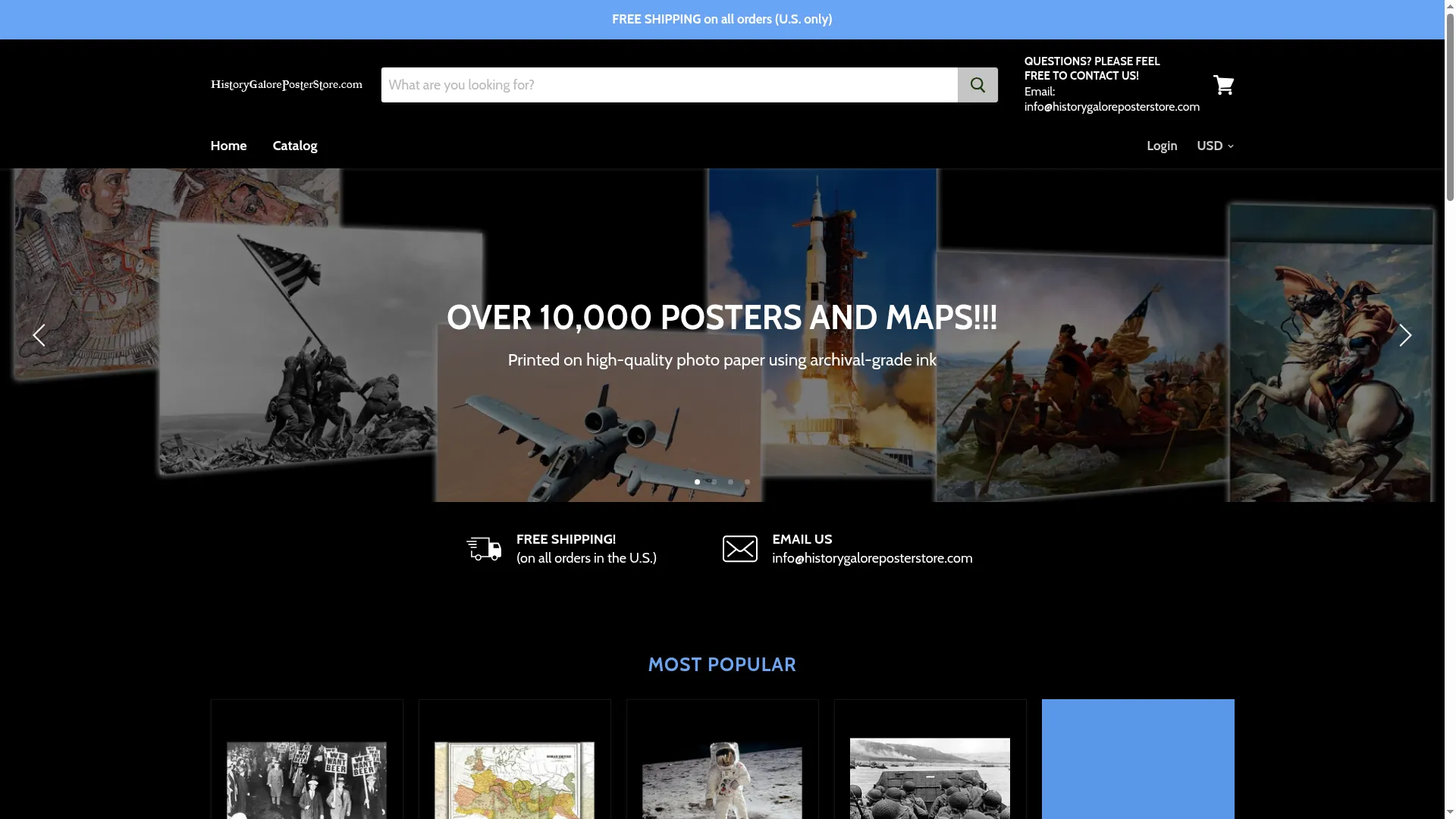The height and width of the screenshot is (819, 1456).
Task: Open the astronaut on moon poster thumbnail
Action: tap(722, 780)
